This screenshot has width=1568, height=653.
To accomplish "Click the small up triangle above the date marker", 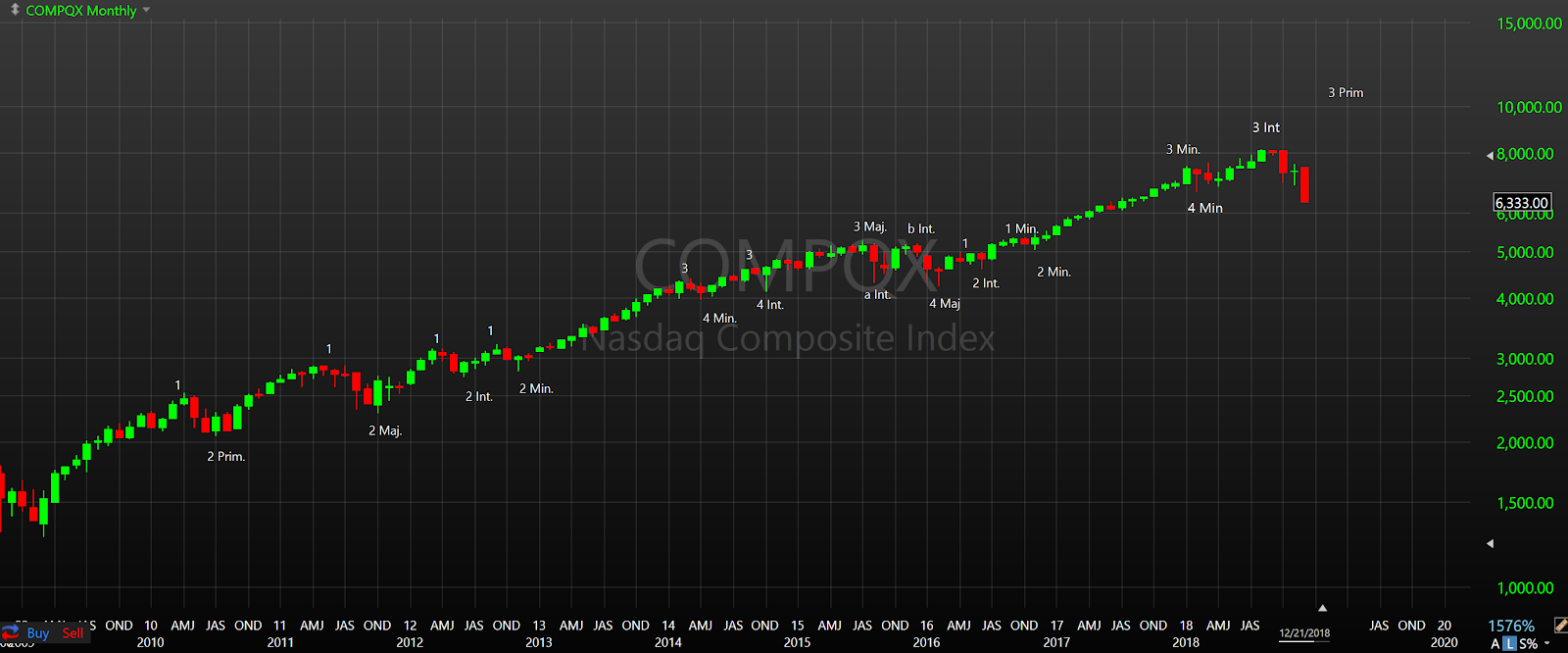I will pos(1322,608).
